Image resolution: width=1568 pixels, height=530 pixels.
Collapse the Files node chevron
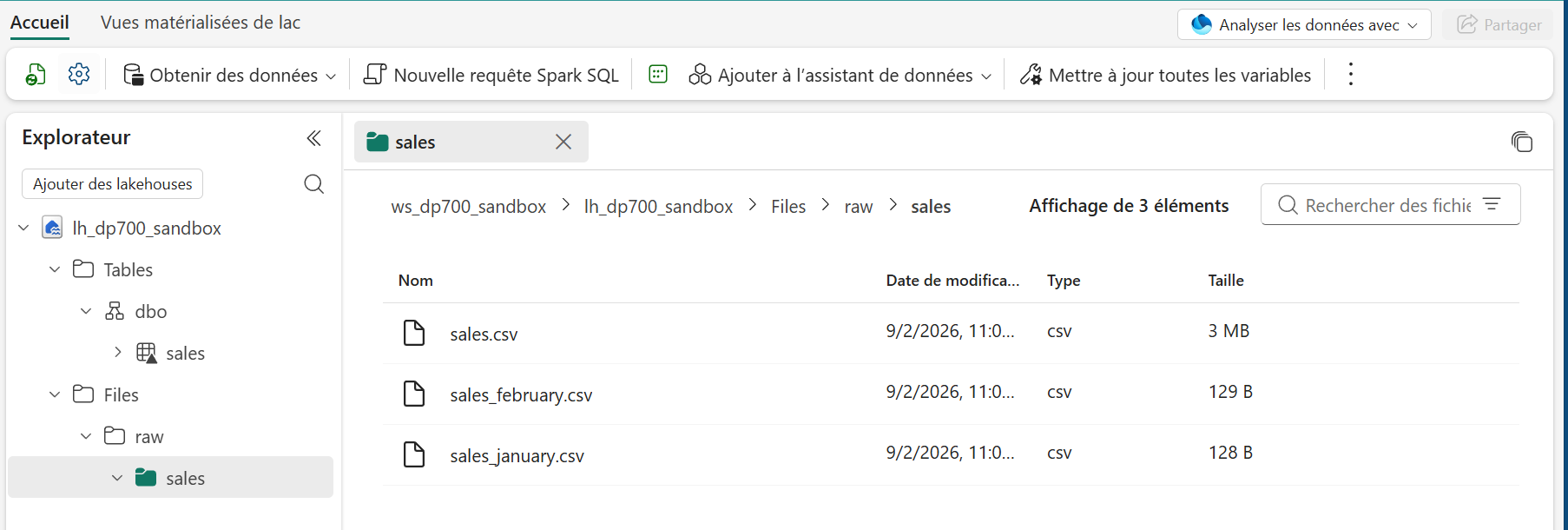55,394
